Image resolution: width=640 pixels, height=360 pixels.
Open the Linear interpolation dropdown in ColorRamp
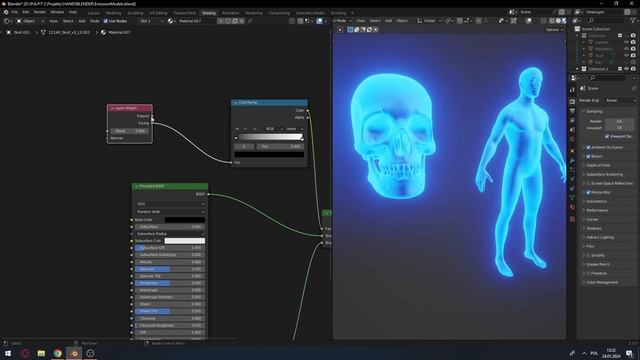click(x=293, y=129)
